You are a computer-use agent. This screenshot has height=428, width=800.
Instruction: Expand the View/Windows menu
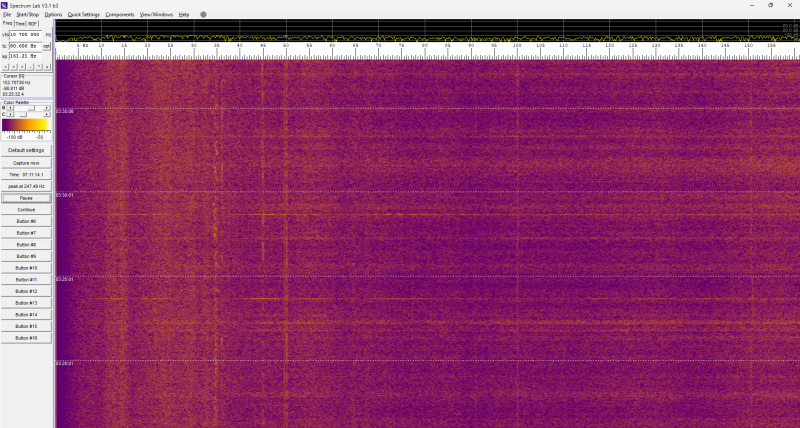click(x=156, y=15)
